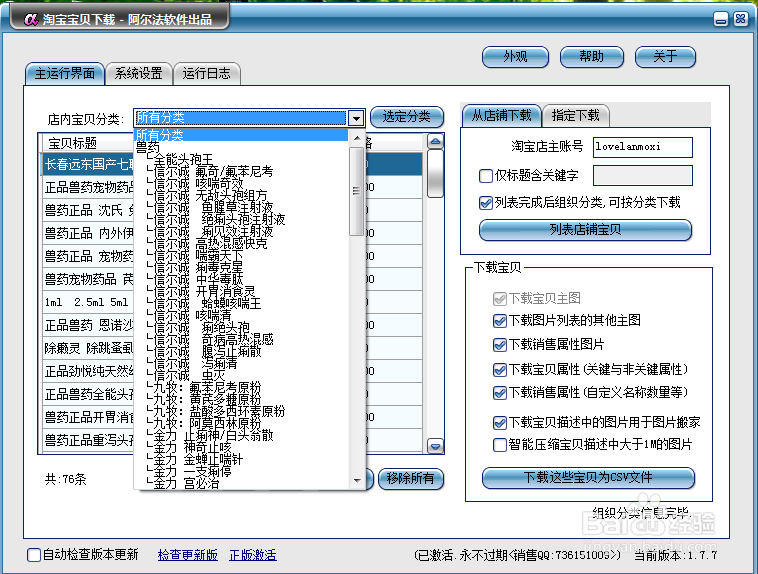
Task: Collapse the 店内宝贝分类 dropdown arrow
Action: 356,118
